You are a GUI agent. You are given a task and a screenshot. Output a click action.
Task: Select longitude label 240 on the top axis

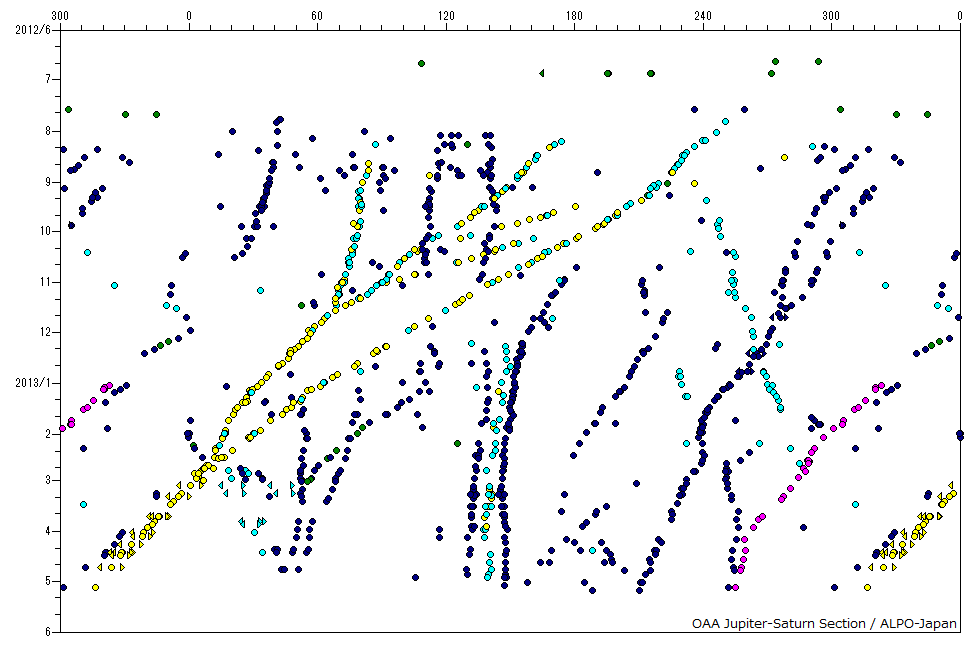[702, 16]
